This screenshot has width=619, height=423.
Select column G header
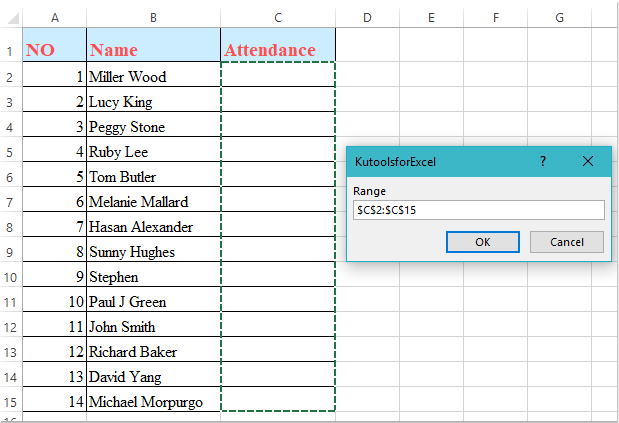[558, 17]
